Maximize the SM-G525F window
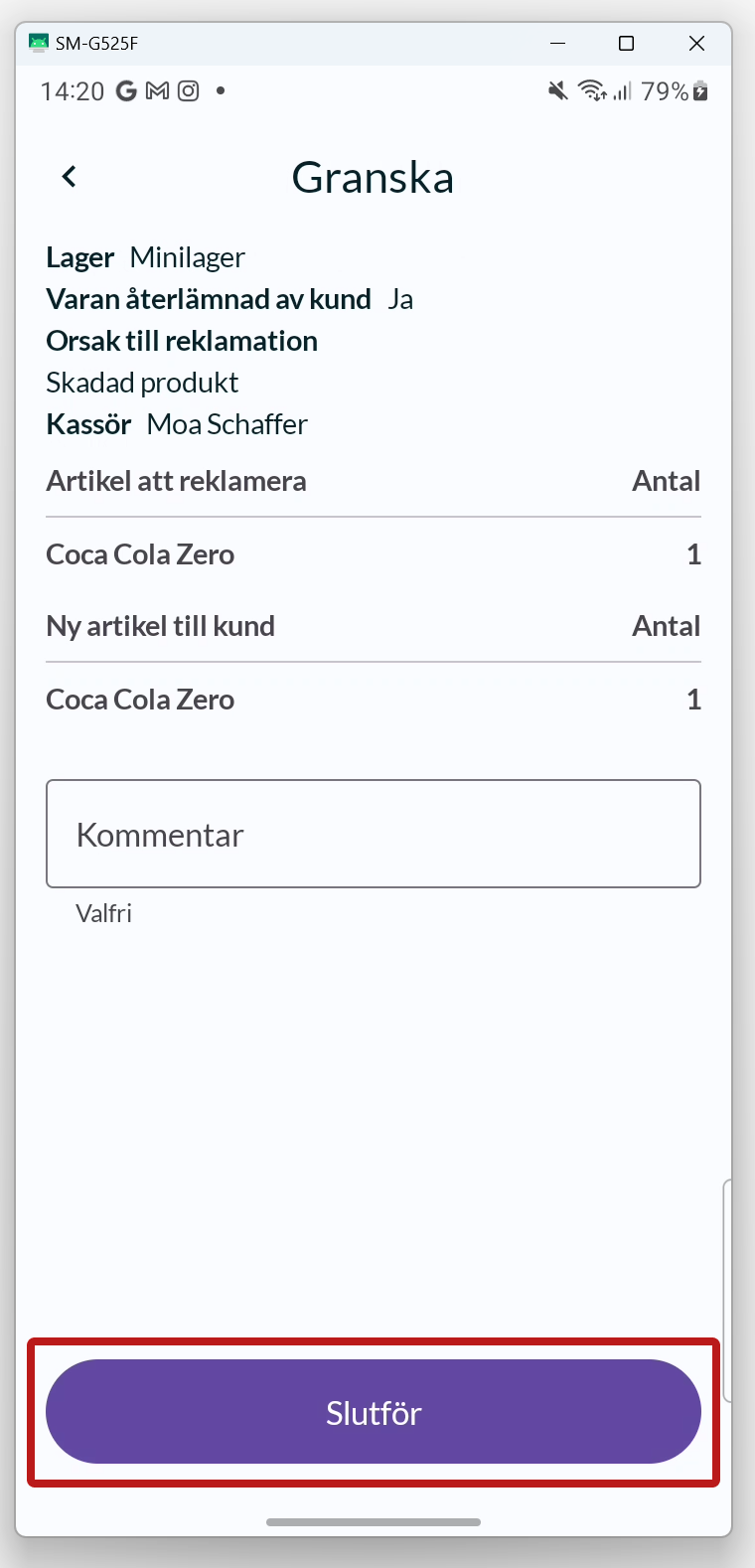 click(x=626, y=43)
